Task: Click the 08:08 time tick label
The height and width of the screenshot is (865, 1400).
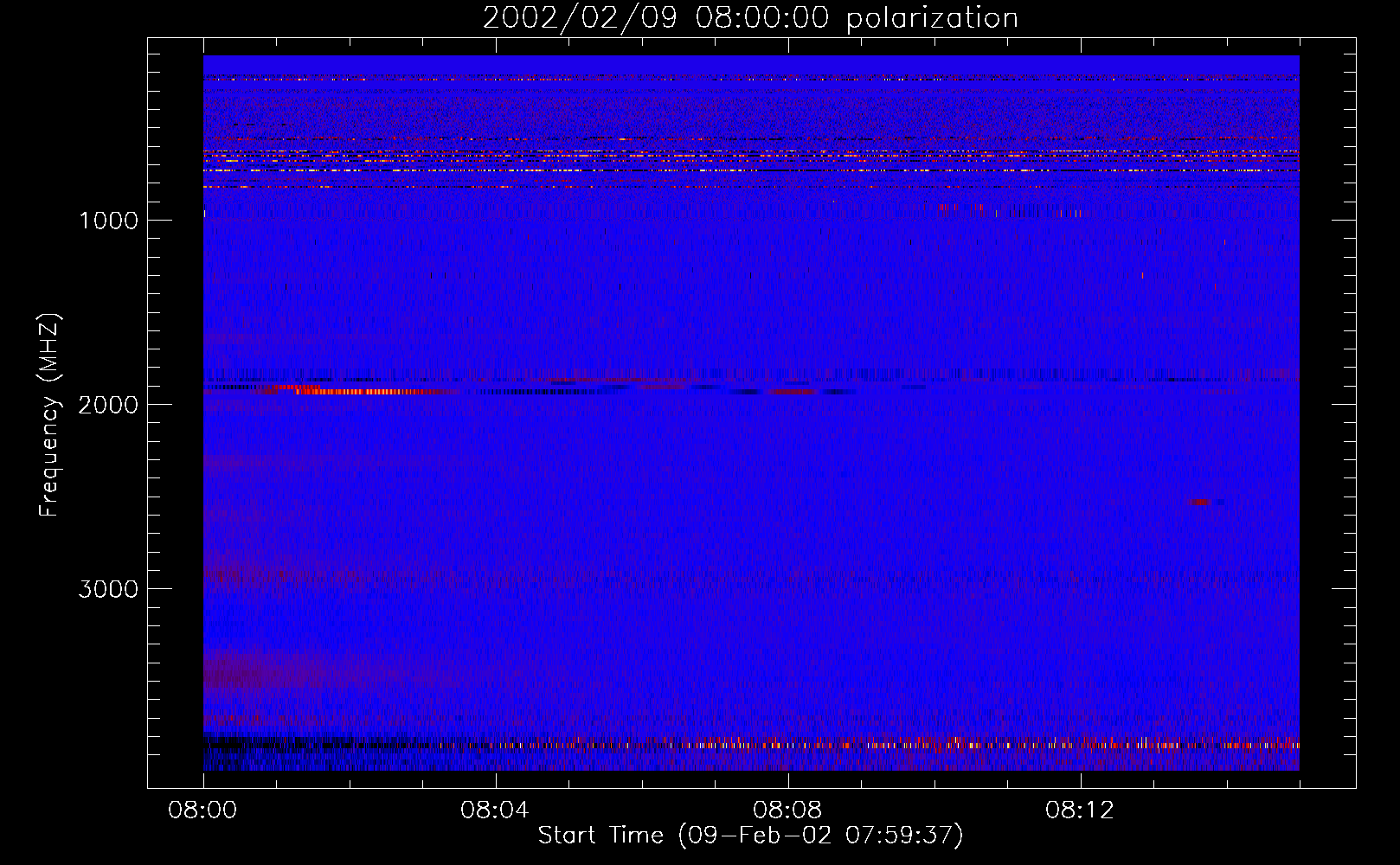Action: [x=787, y=811]
